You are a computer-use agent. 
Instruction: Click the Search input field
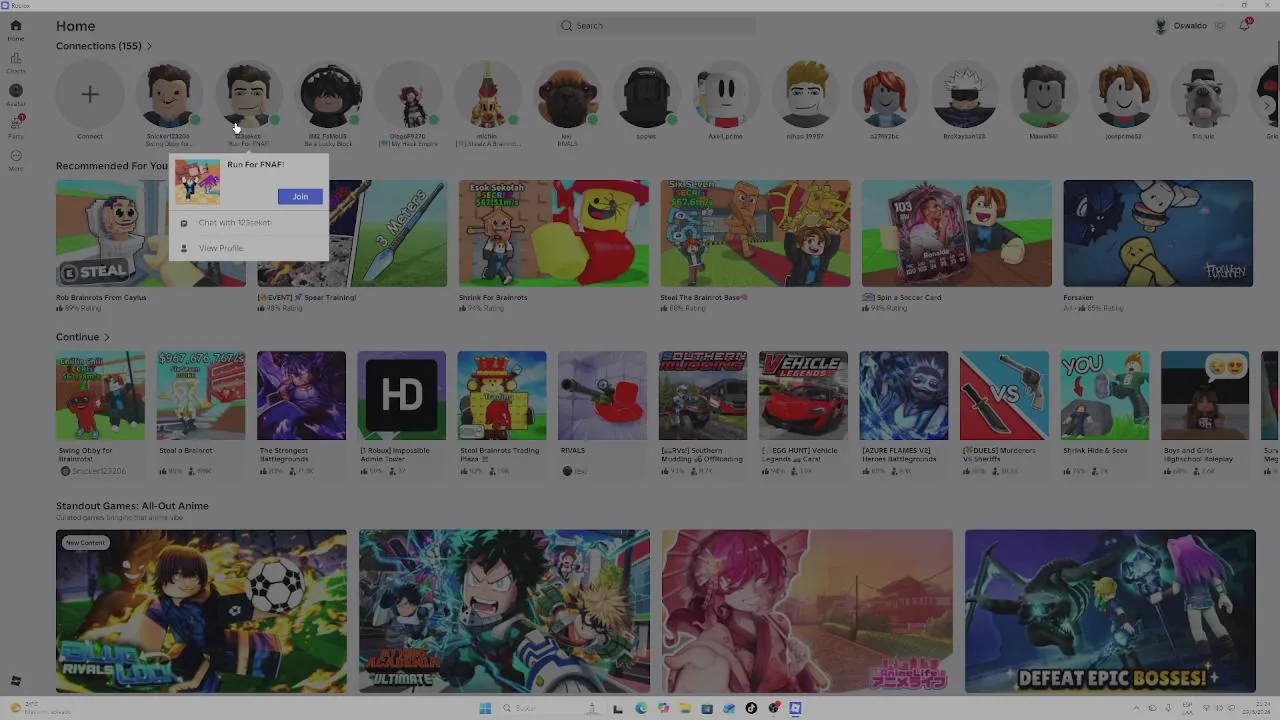point(655,26)
